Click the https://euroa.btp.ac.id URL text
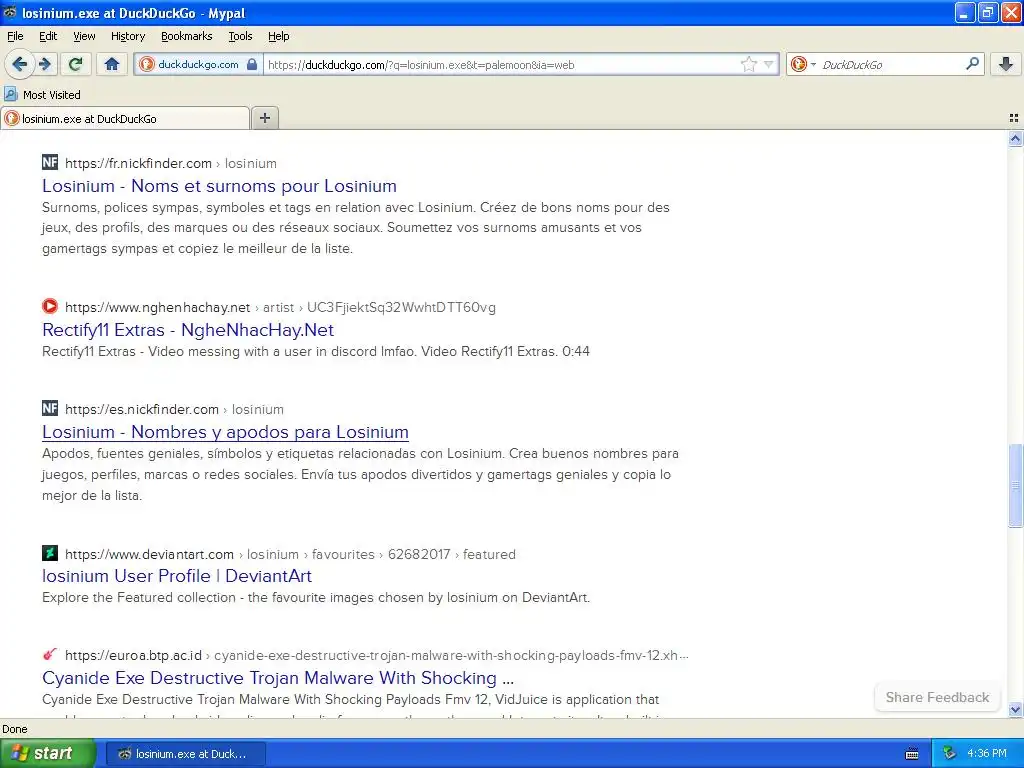 click(133, 655)
